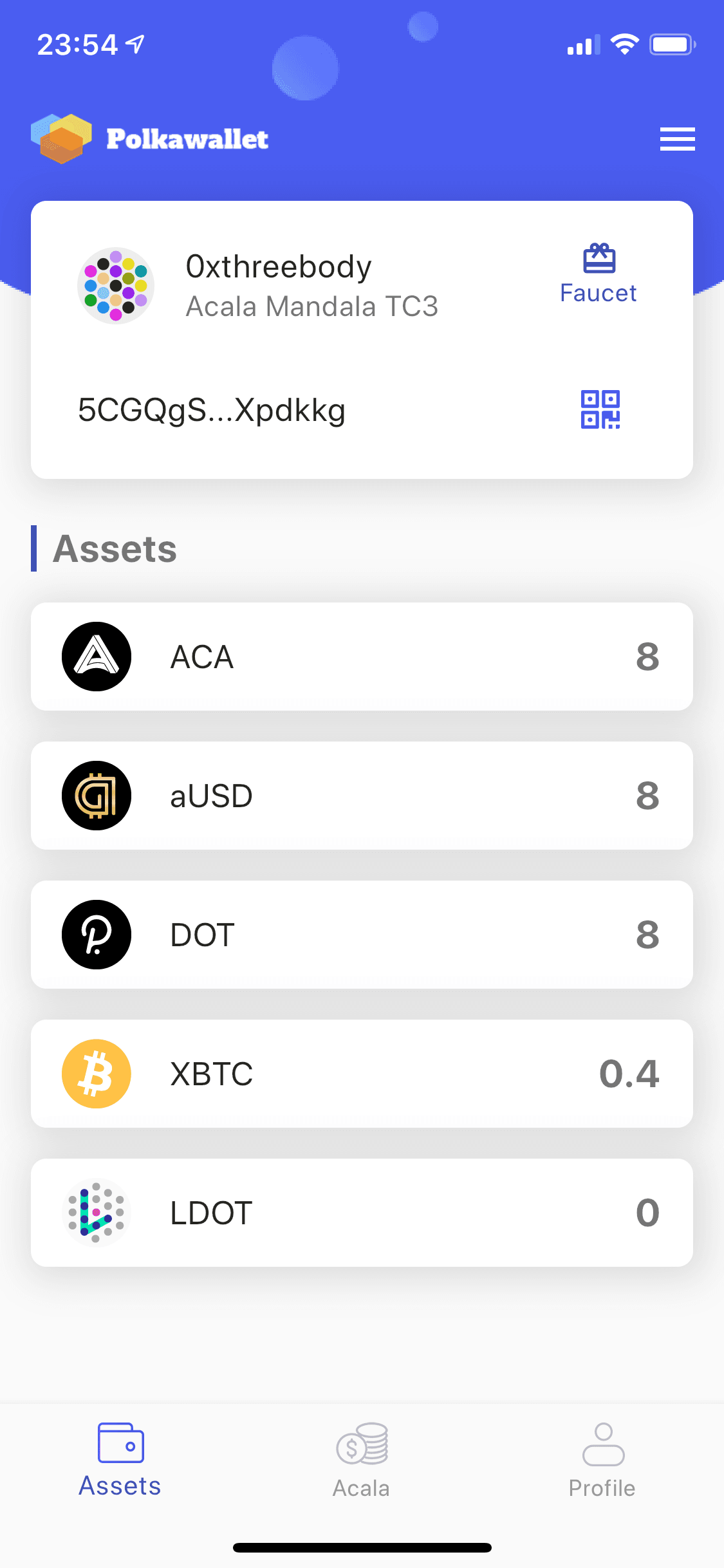Tap the Oxthreebody account avatar
This screenshot has height=1568, width=724.
click(116, 285)
